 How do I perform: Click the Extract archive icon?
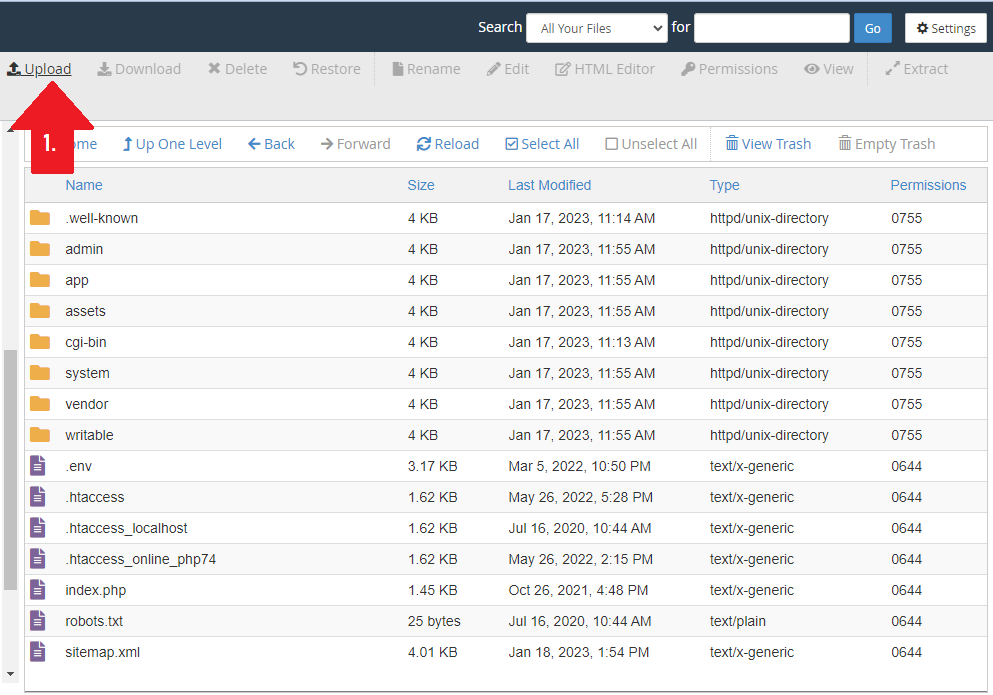point(892,68)
